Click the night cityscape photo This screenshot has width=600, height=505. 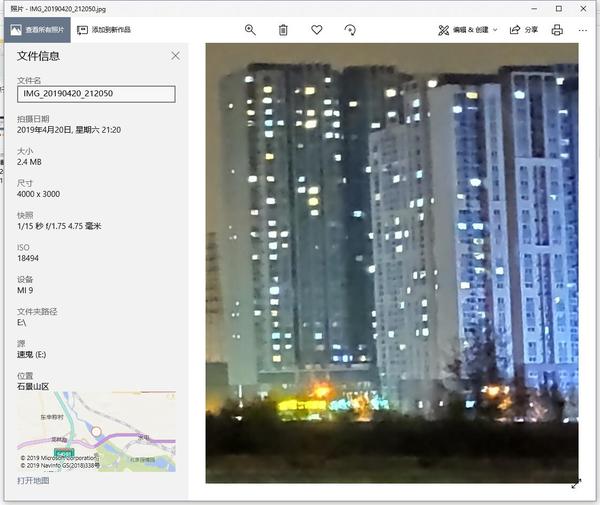[x=392, y=263]
